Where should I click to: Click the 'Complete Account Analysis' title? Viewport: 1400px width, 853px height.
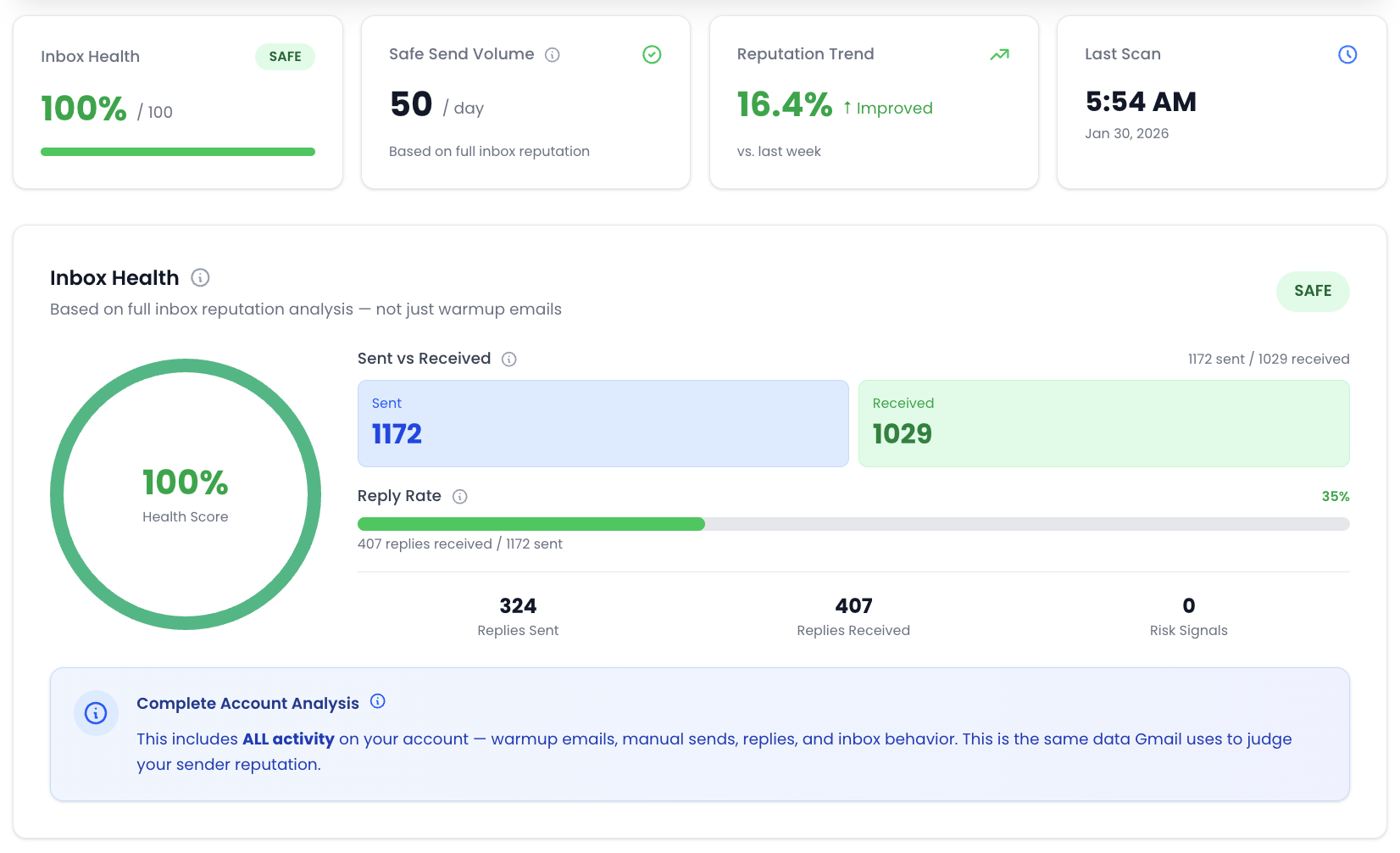pyautogui.click(x=247, y=703)
